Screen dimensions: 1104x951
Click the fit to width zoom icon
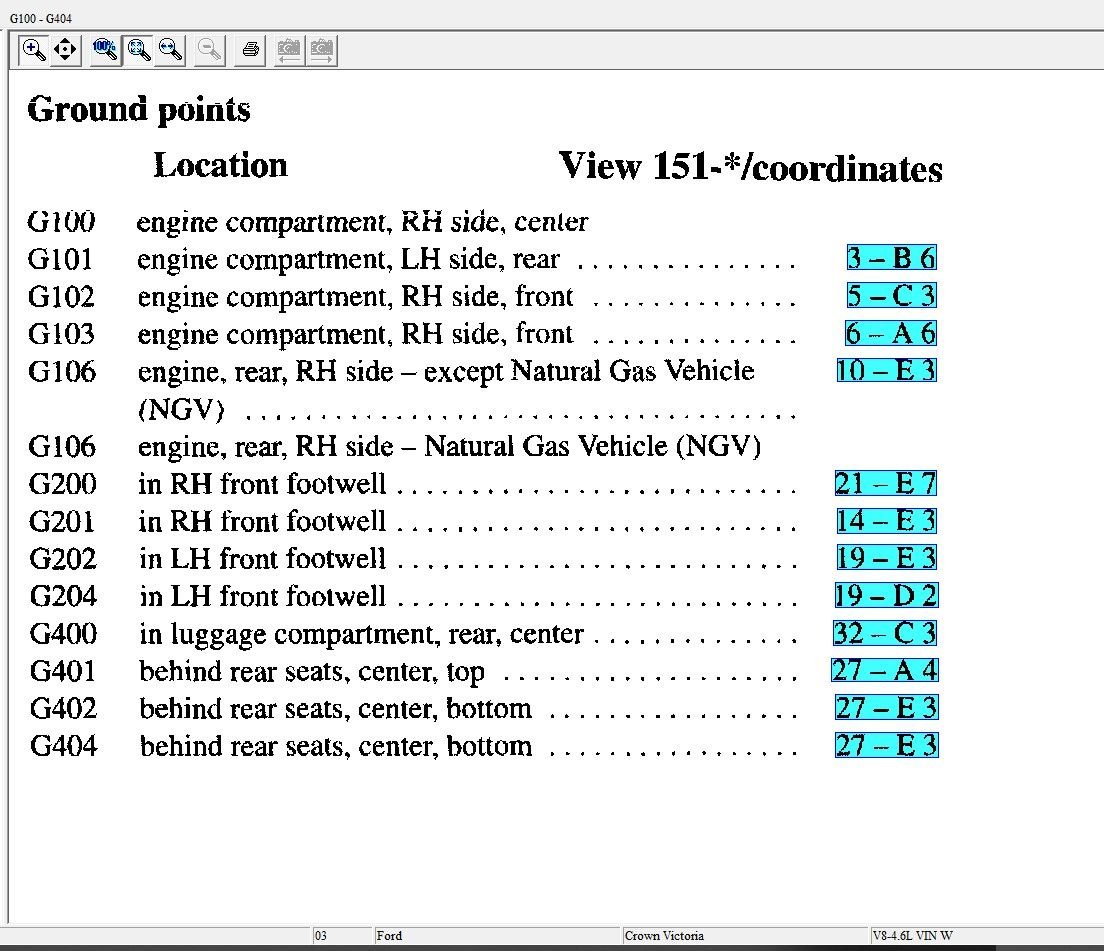tap(170, 49)
